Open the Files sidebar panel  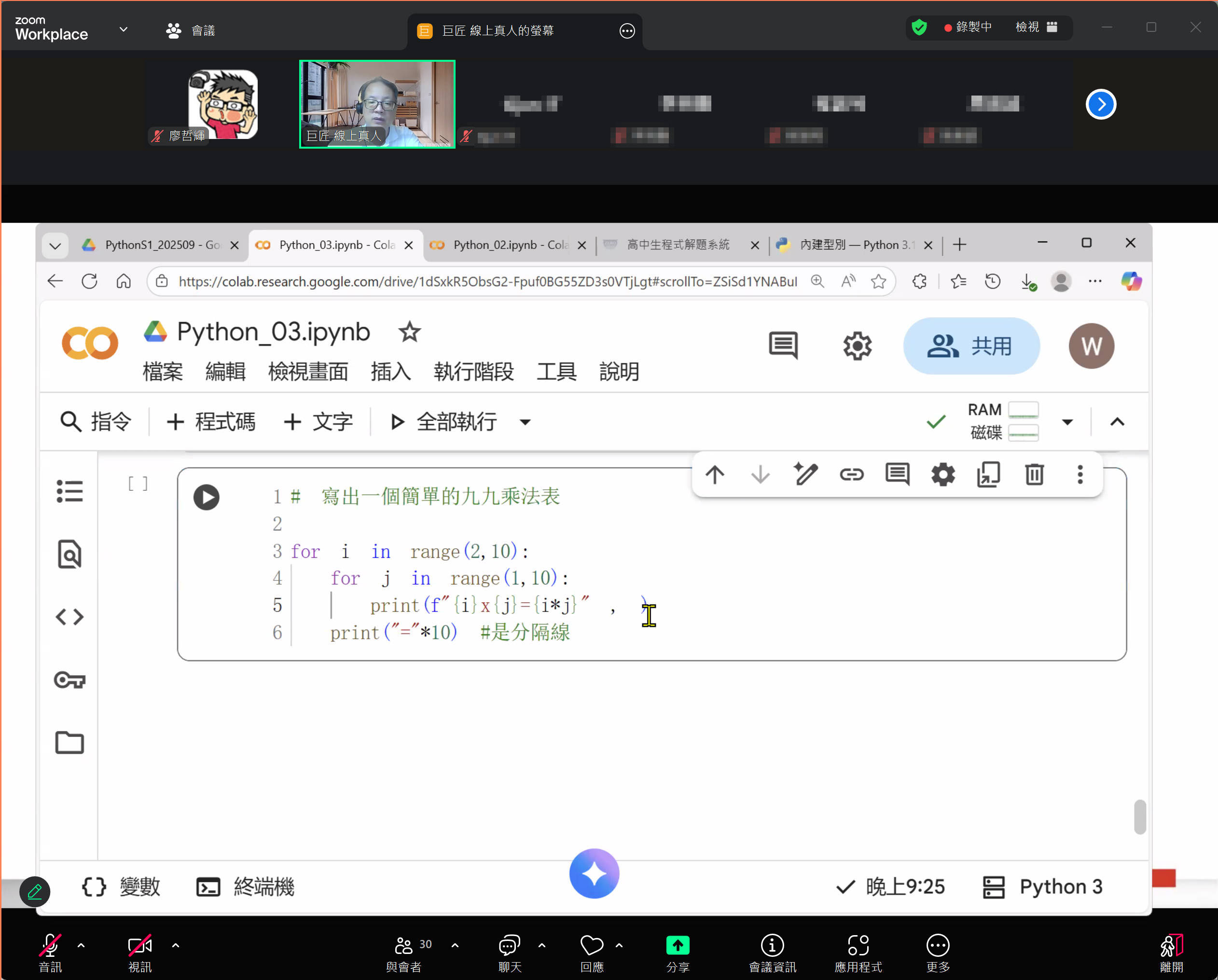[69, 742]
